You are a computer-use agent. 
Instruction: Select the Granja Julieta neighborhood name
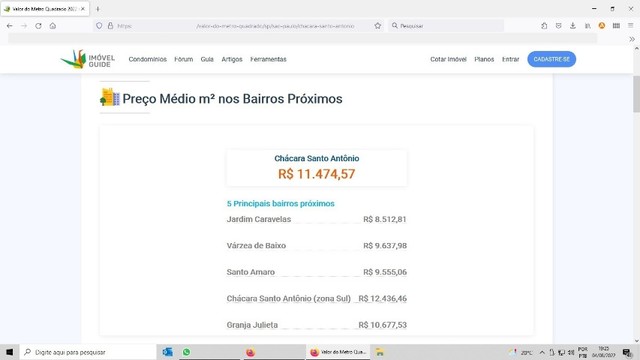click(x=252, y=325)
